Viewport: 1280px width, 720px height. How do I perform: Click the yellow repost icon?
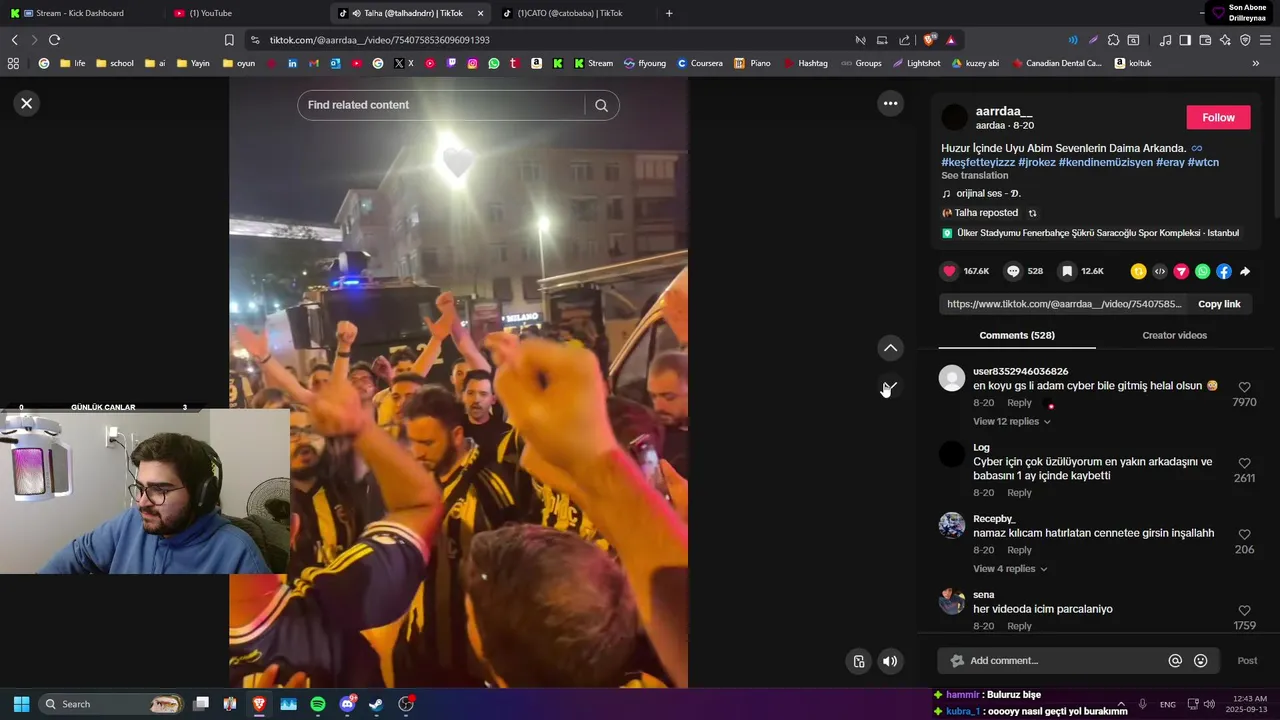(1138, 271)
